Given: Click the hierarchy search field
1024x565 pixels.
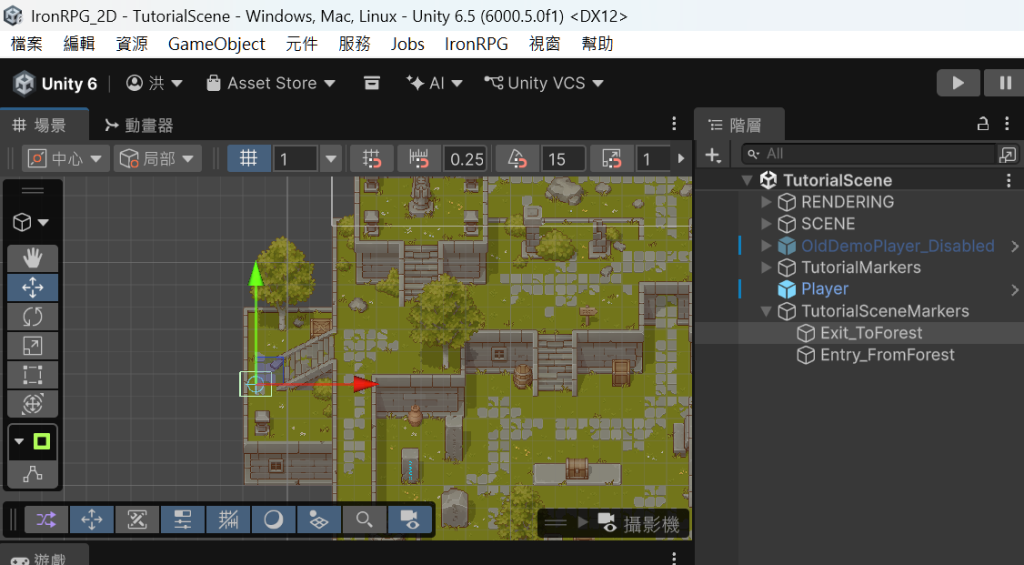Looking at the screenshot, I should point(869,154).
